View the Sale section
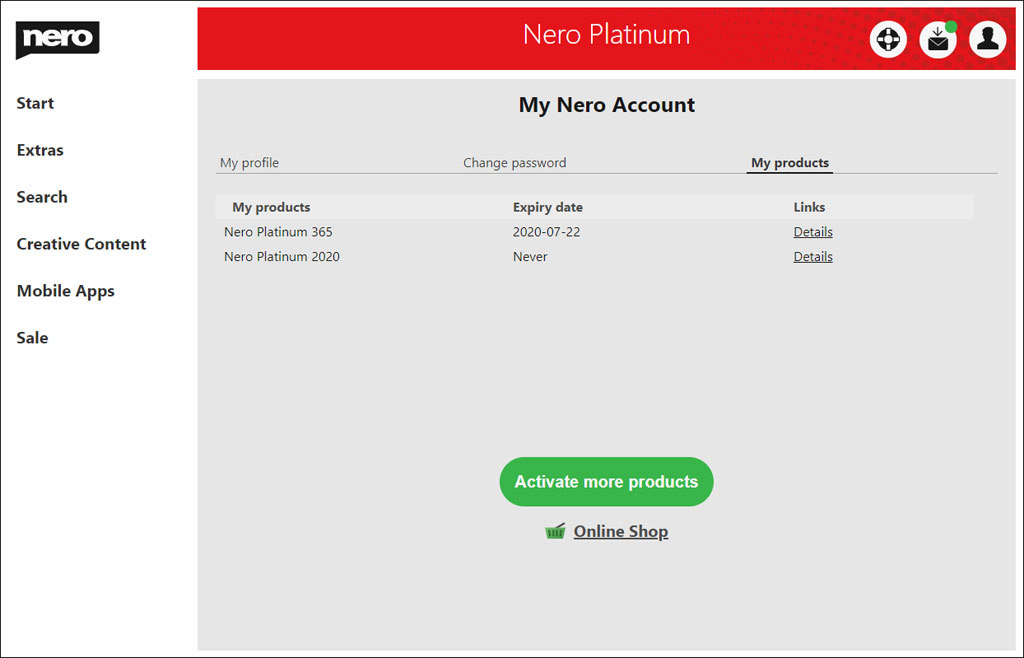 pos(32,338)
